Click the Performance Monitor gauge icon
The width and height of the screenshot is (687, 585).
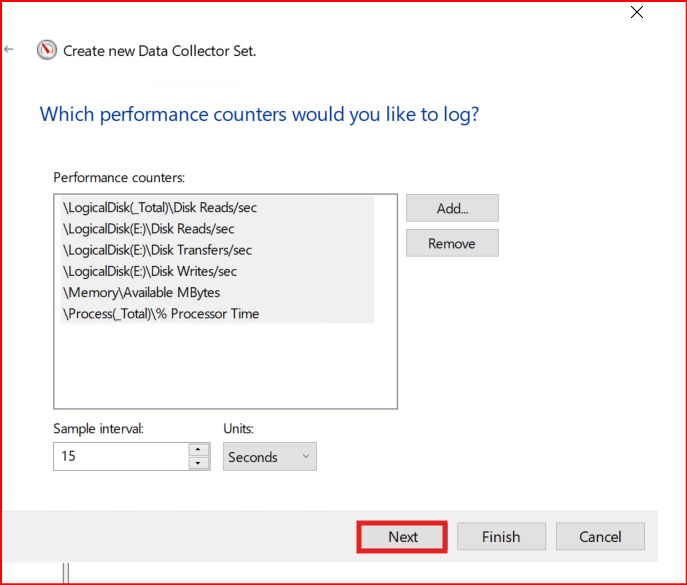[x=47, y=50]
